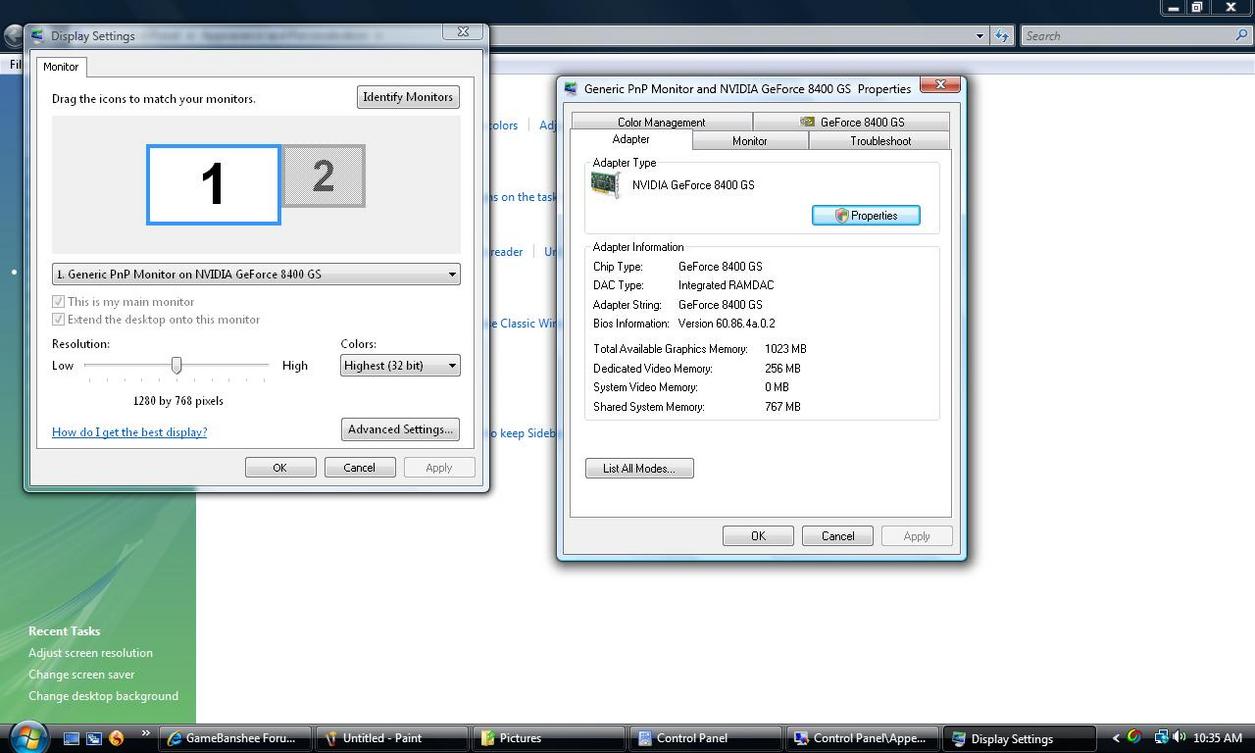Click Change screen saver recent task
1255x753 pixels.
pyautogui.click(x=82, y=675)
